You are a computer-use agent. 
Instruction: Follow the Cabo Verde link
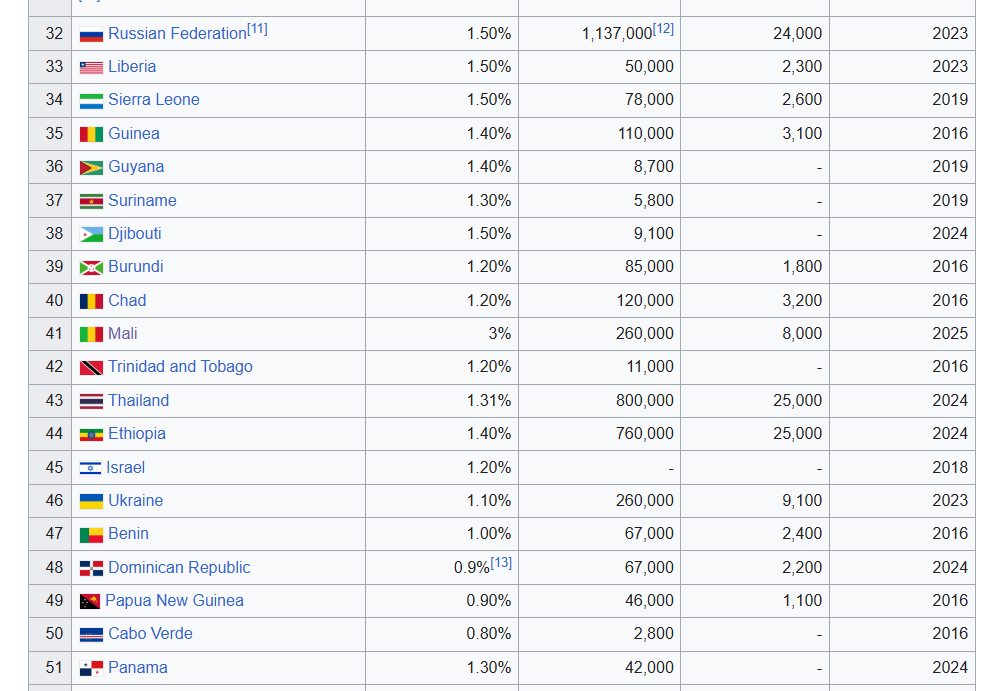(150, 634)
